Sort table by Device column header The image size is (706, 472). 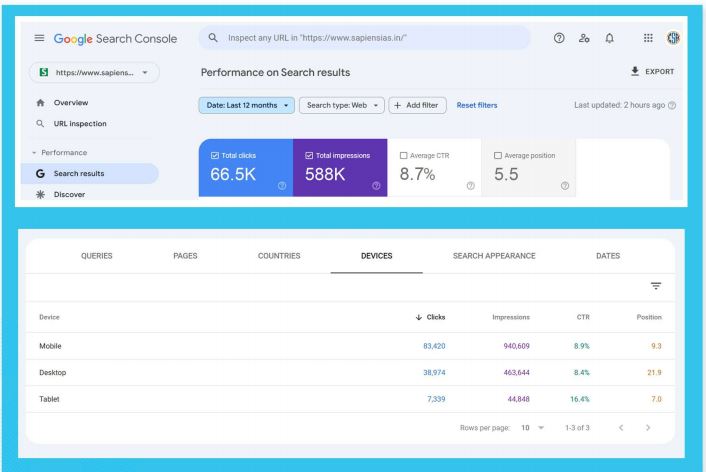point(49,317)
